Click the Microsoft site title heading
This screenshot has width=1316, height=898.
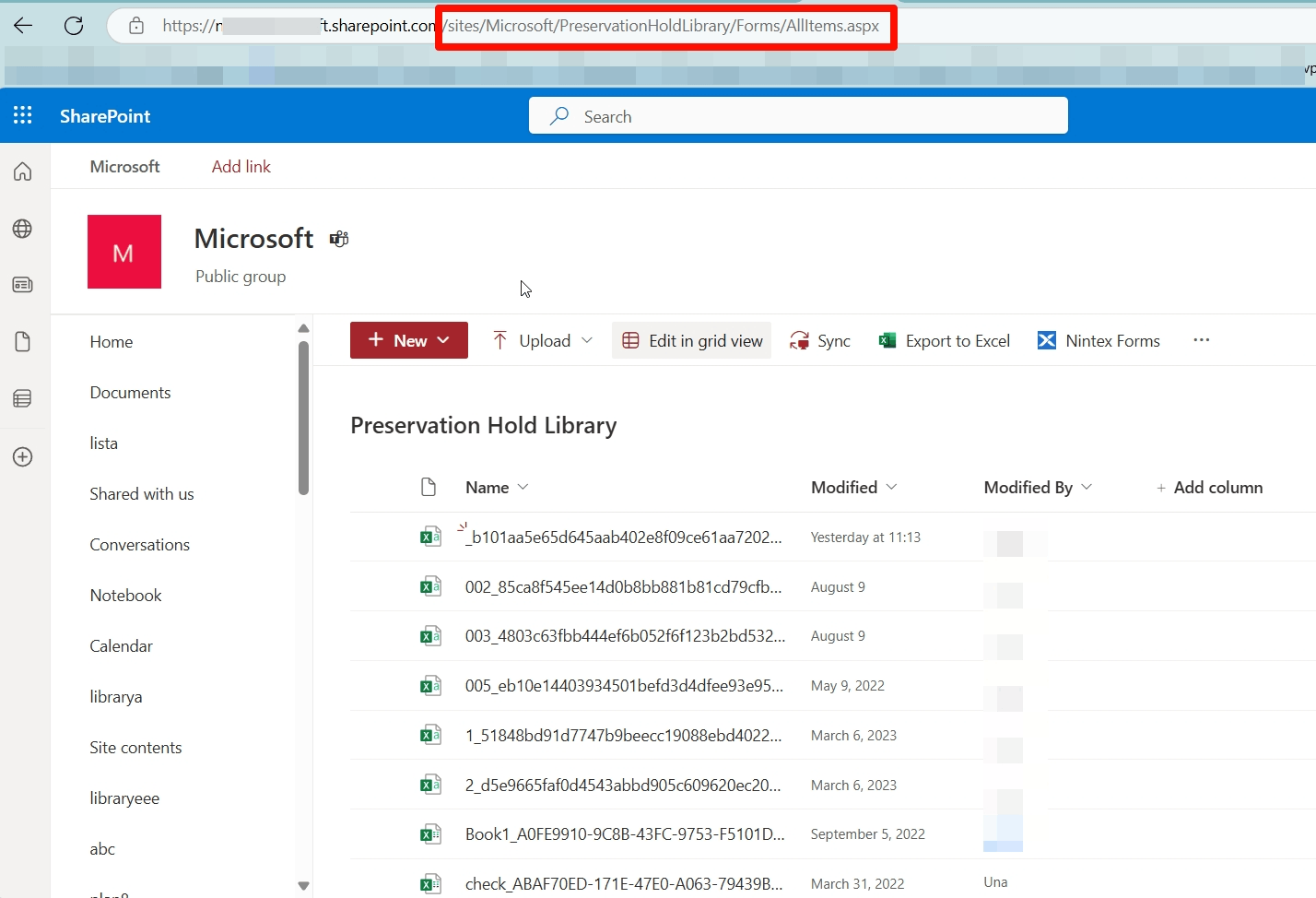254,239
